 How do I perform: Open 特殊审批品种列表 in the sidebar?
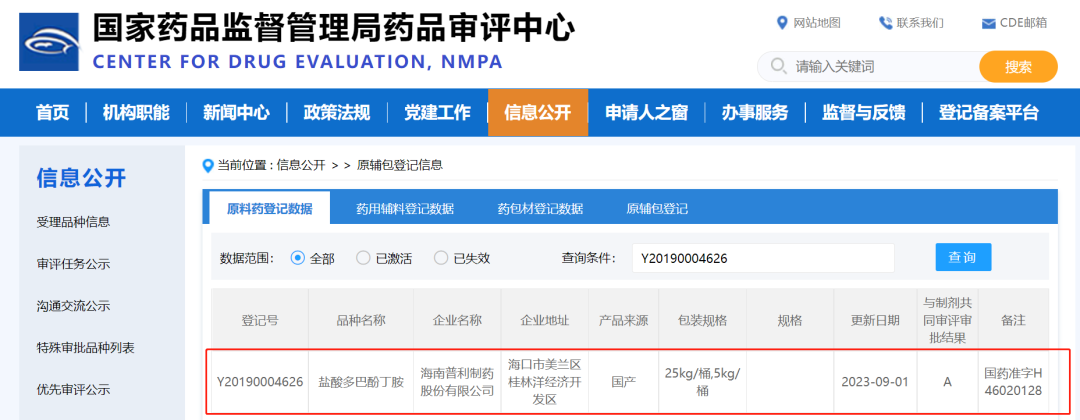coord(85,348)
